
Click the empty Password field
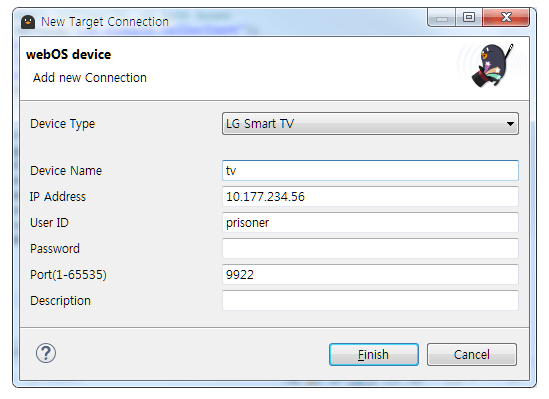(370, 248)
